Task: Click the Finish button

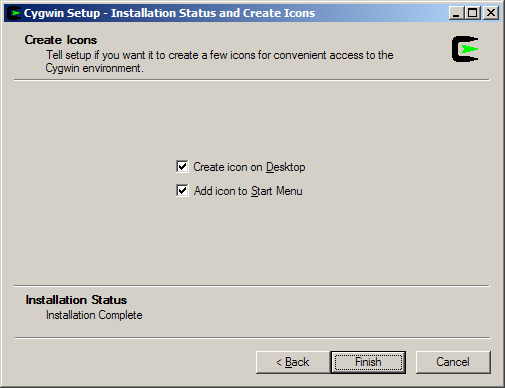Action: pos(368,362)
